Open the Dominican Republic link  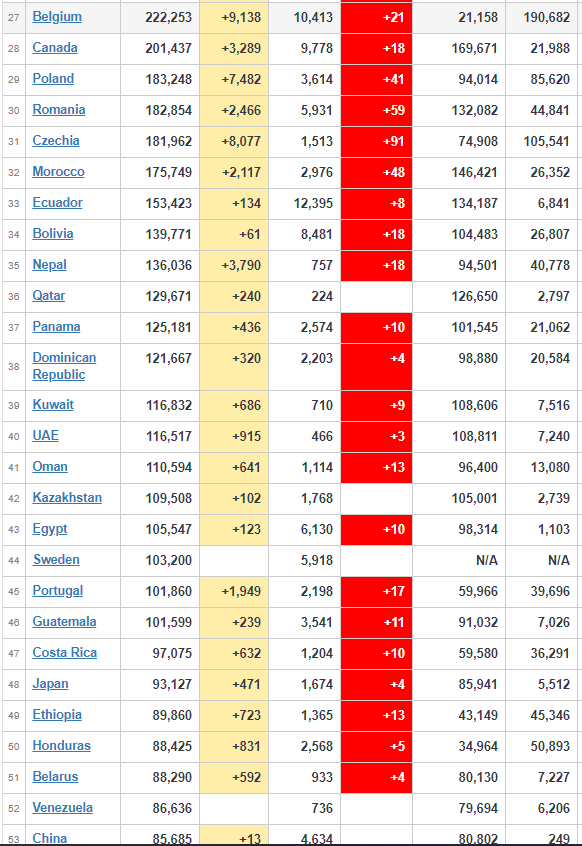(64, 366)
